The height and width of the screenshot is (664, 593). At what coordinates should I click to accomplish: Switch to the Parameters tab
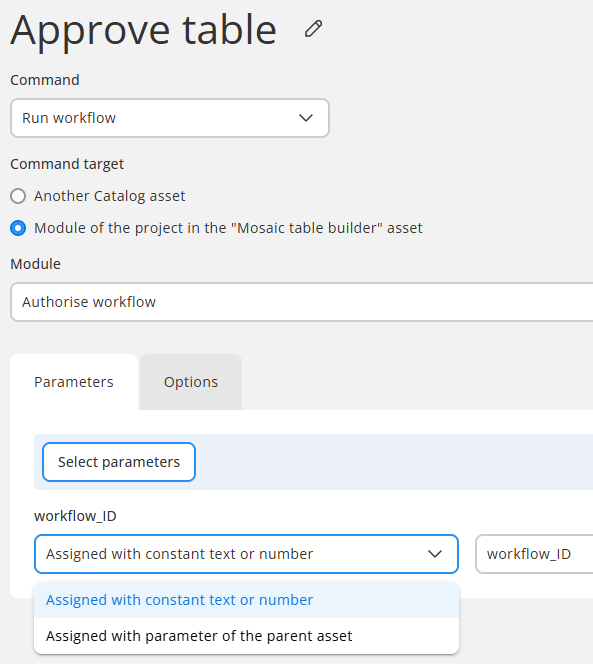(74, 382)
